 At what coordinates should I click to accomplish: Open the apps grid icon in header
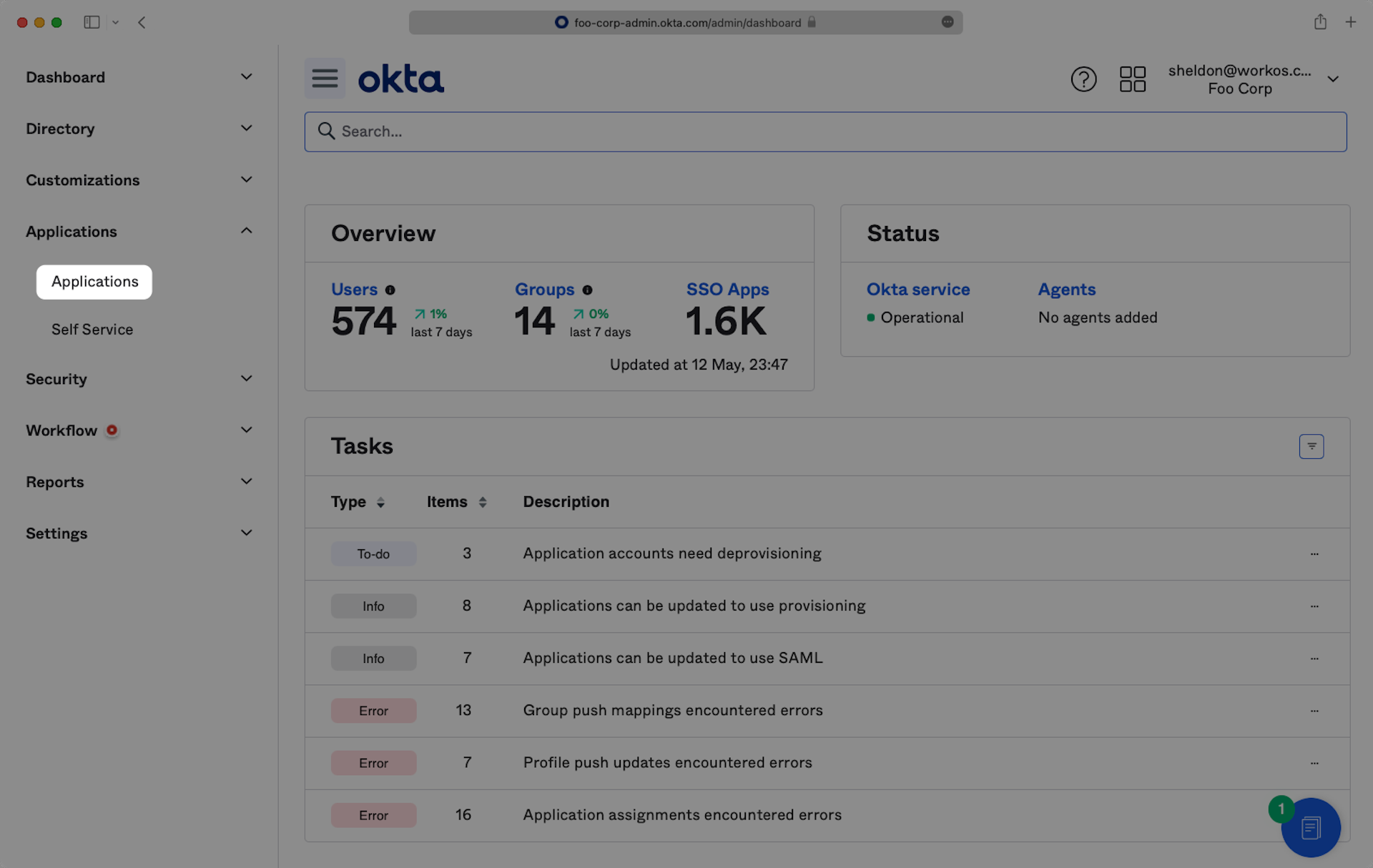tap(1132, 79)
